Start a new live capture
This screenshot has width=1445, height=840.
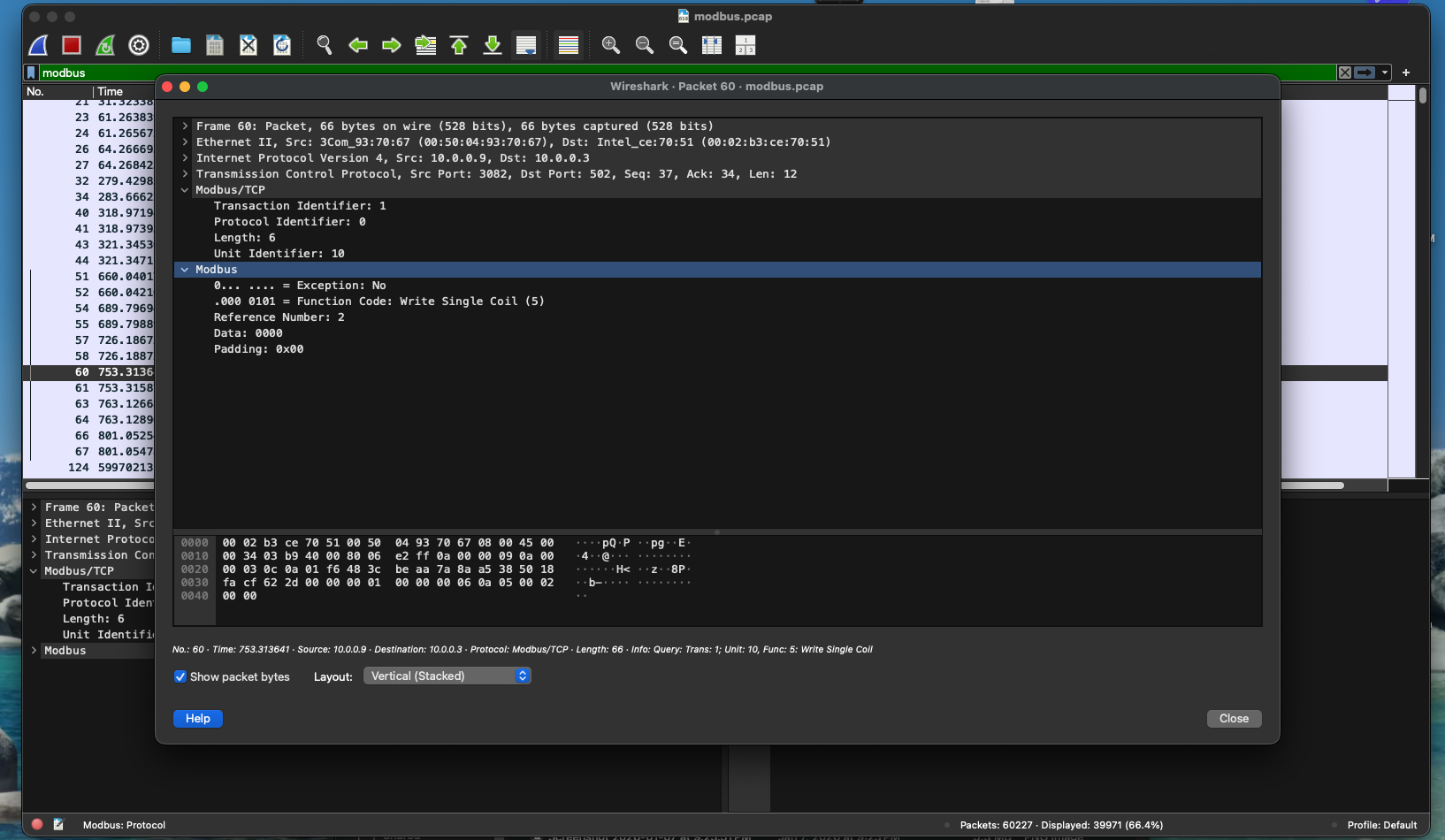37,45
